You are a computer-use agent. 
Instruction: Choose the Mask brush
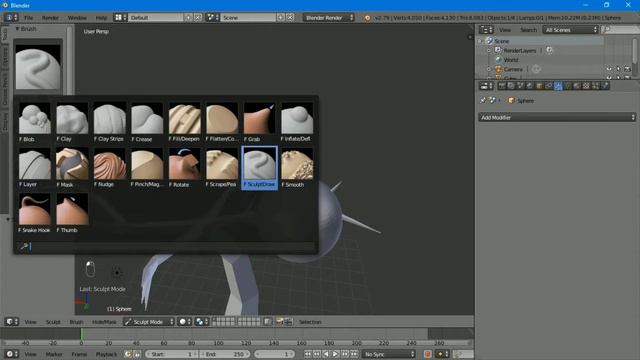(x=72, y=167)
